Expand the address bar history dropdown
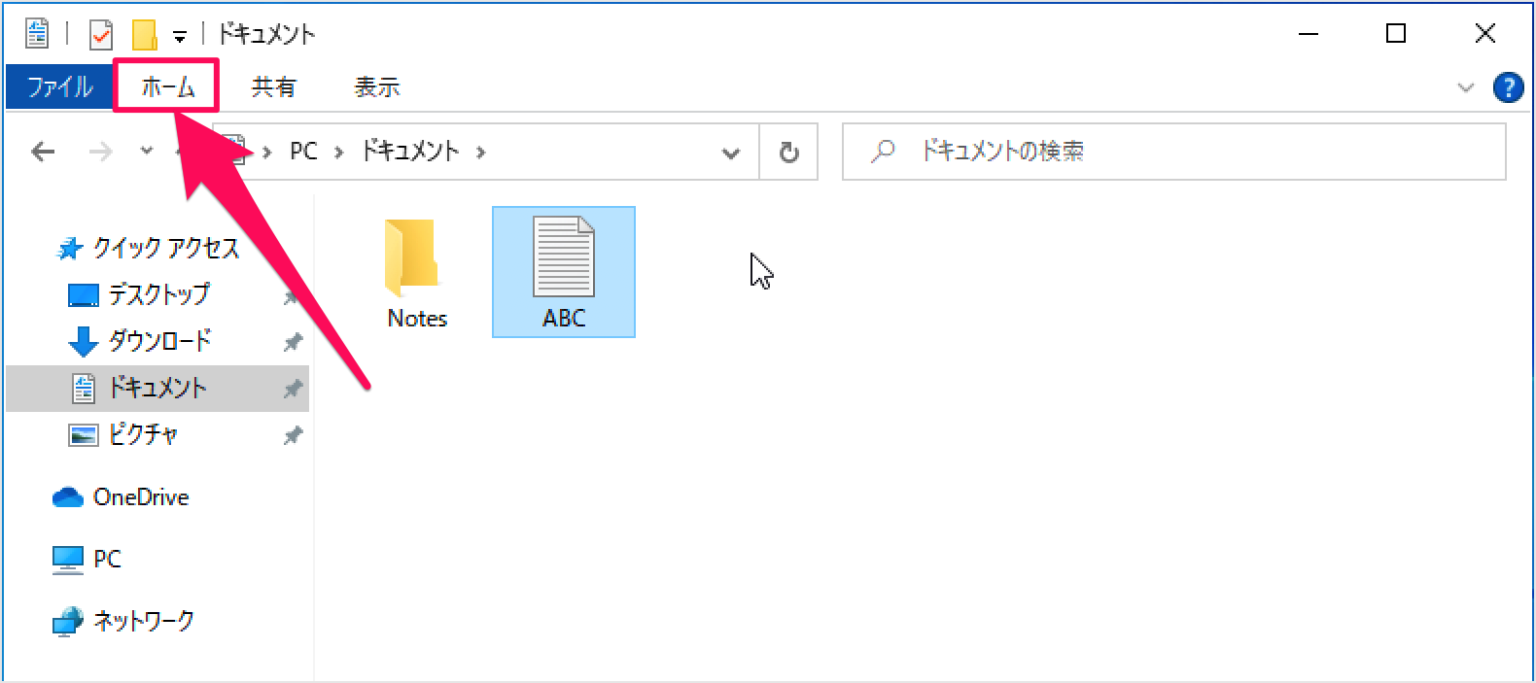 click(732, 152)
